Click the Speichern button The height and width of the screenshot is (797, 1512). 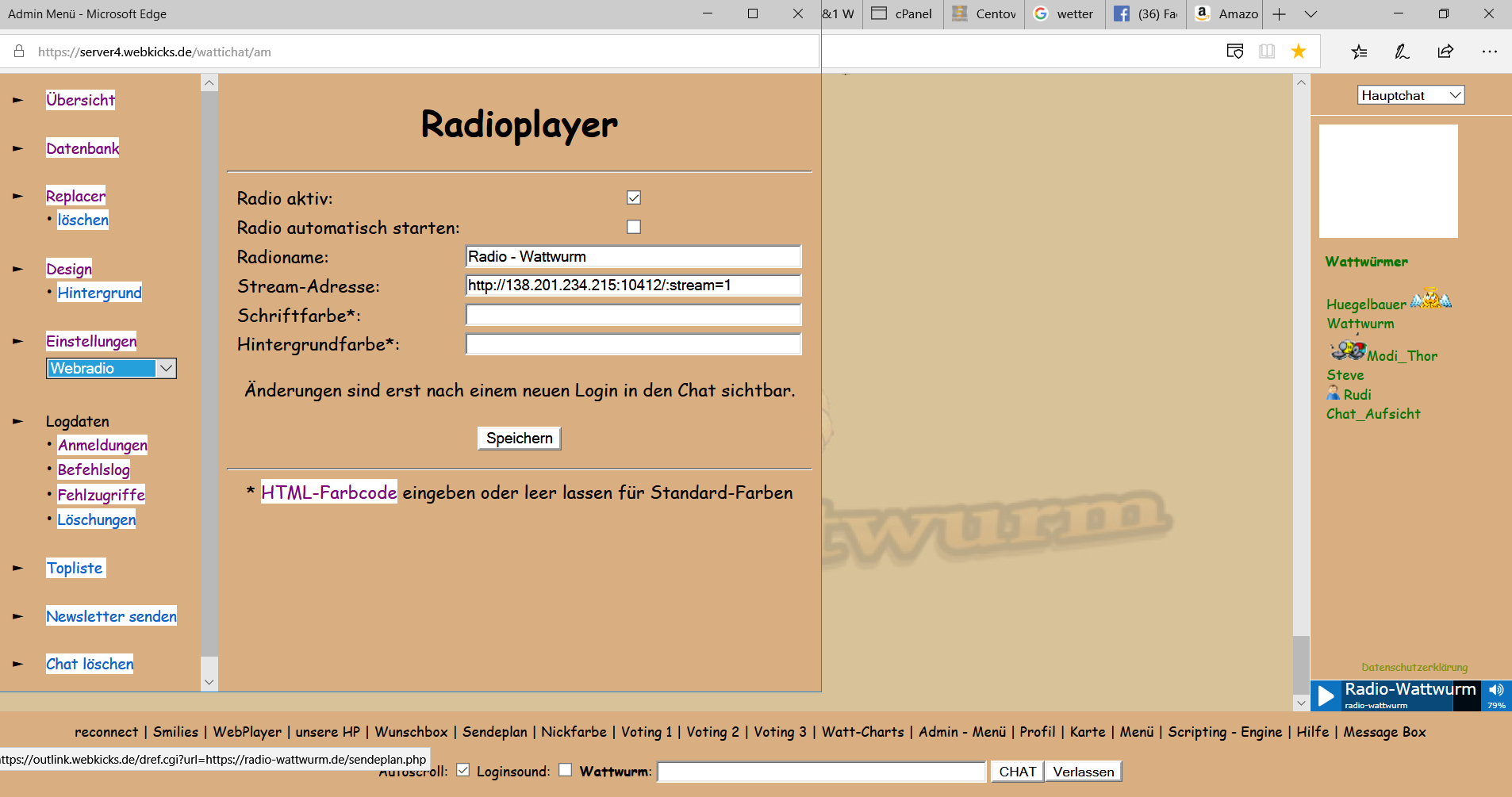pyautogui.click(x=519, y=438)
